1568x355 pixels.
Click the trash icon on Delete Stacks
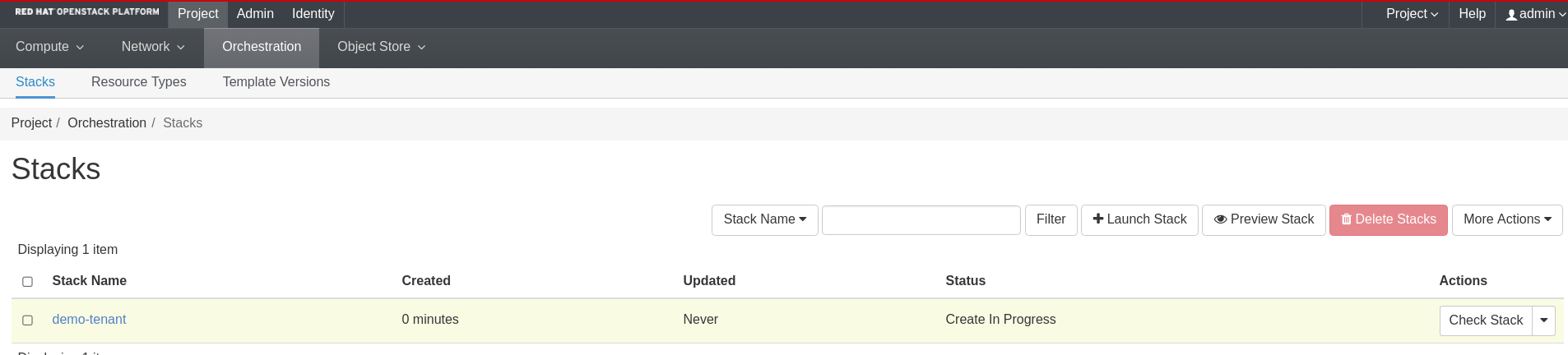[x=1347, y=219]
